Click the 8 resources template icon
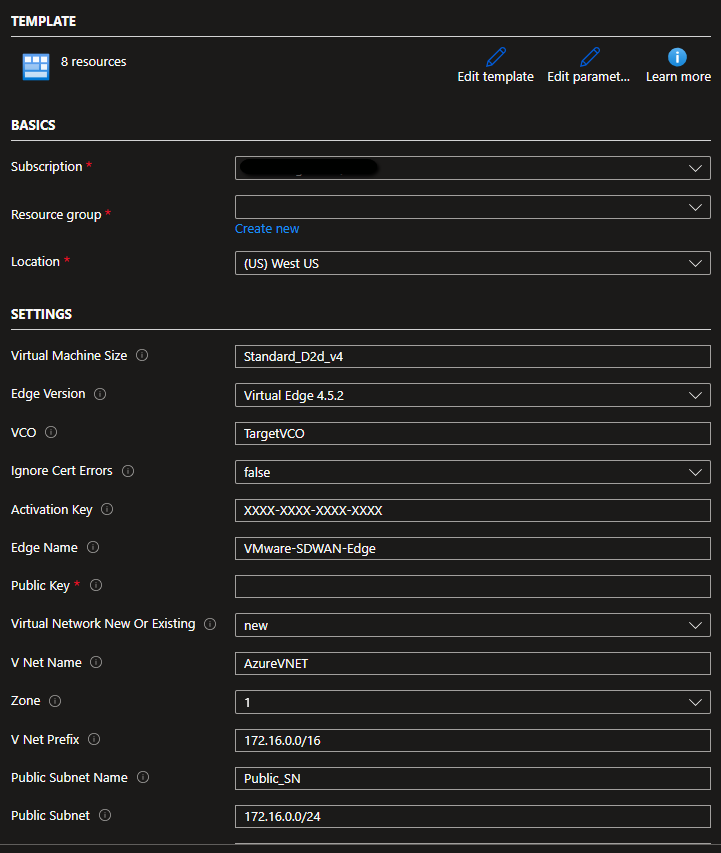This screenshot has width=721, height=853. click(36, 66)
